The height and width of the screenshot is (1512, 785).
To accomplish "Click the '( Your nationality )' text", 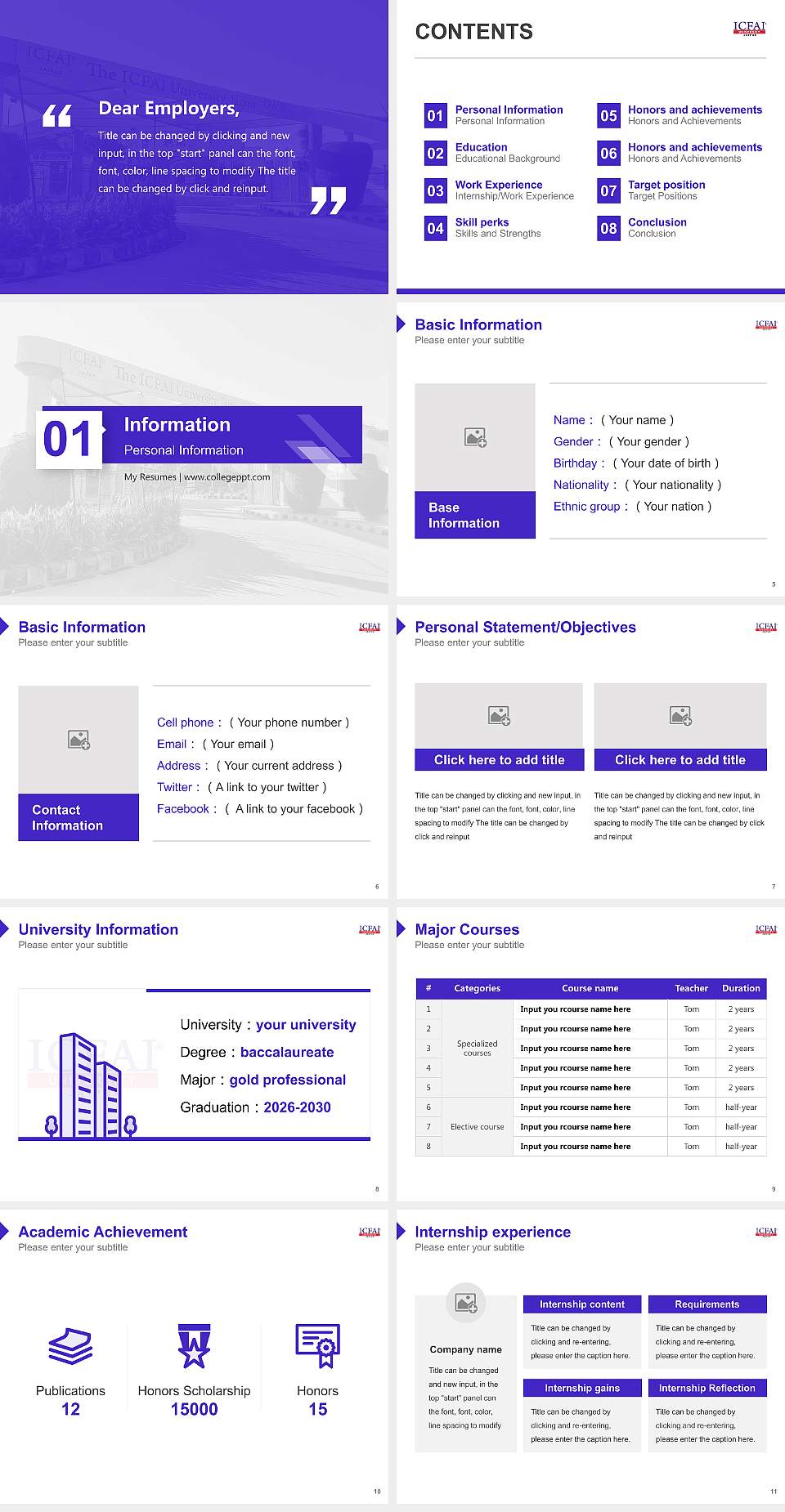I will pyautogui.click(x=673, y=485).
